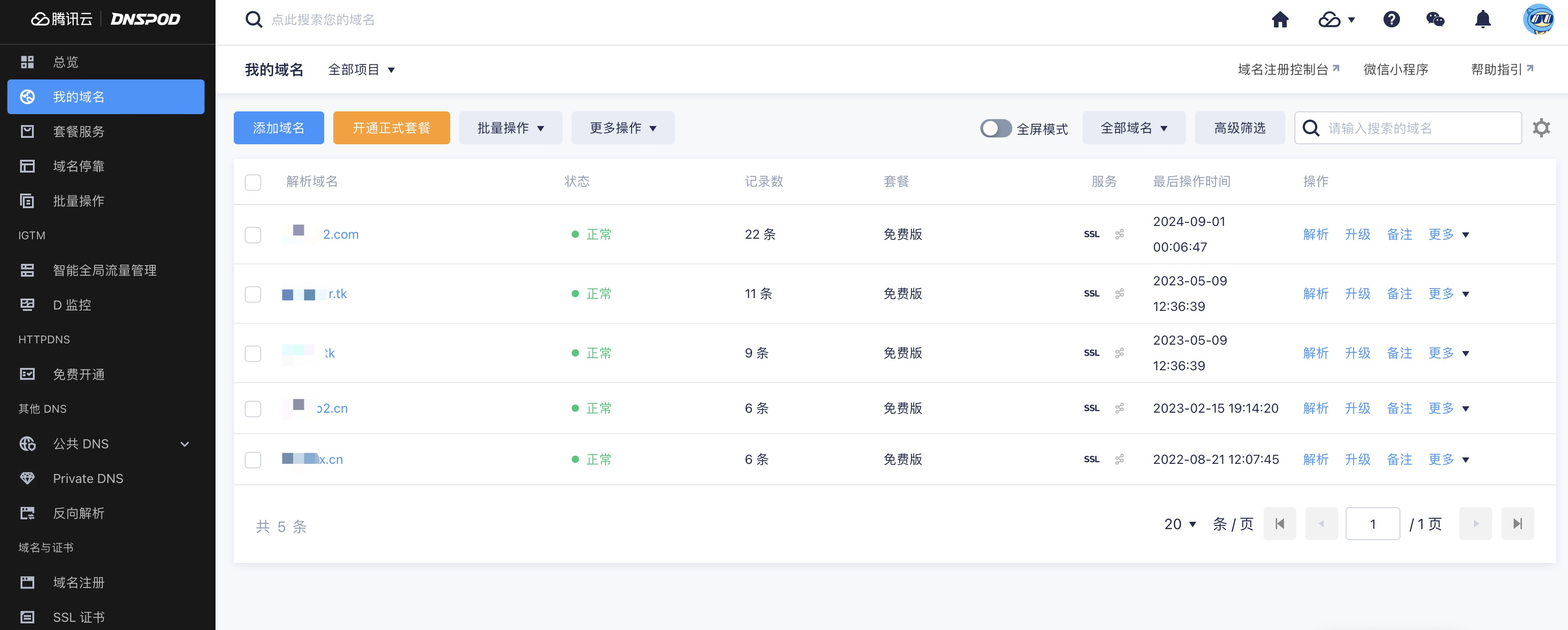Check the select-all checkbox in table header

coord(253,182)
